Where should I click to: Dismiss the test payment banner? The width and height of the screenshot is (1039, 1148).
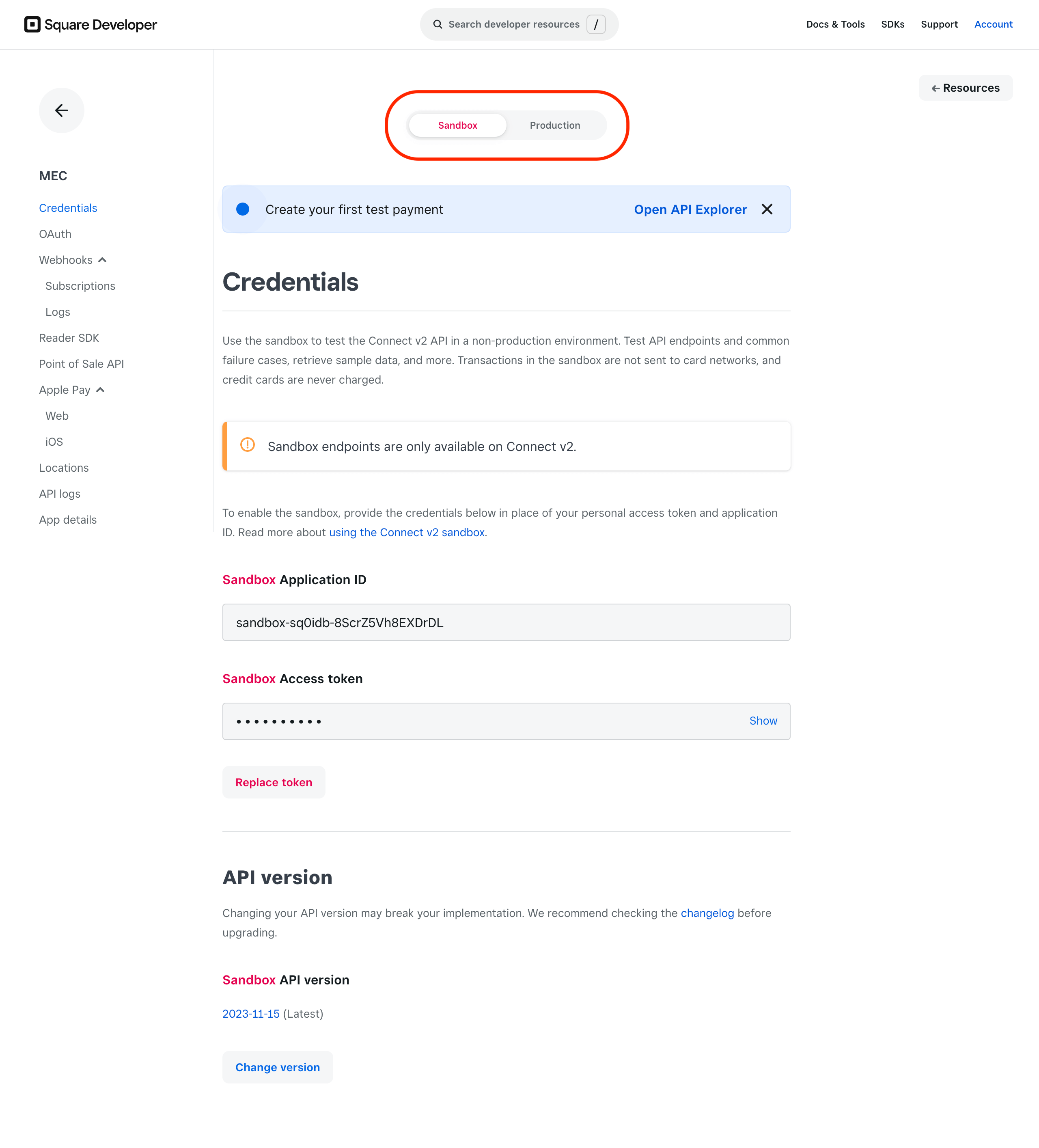click(x=767, y=209)
